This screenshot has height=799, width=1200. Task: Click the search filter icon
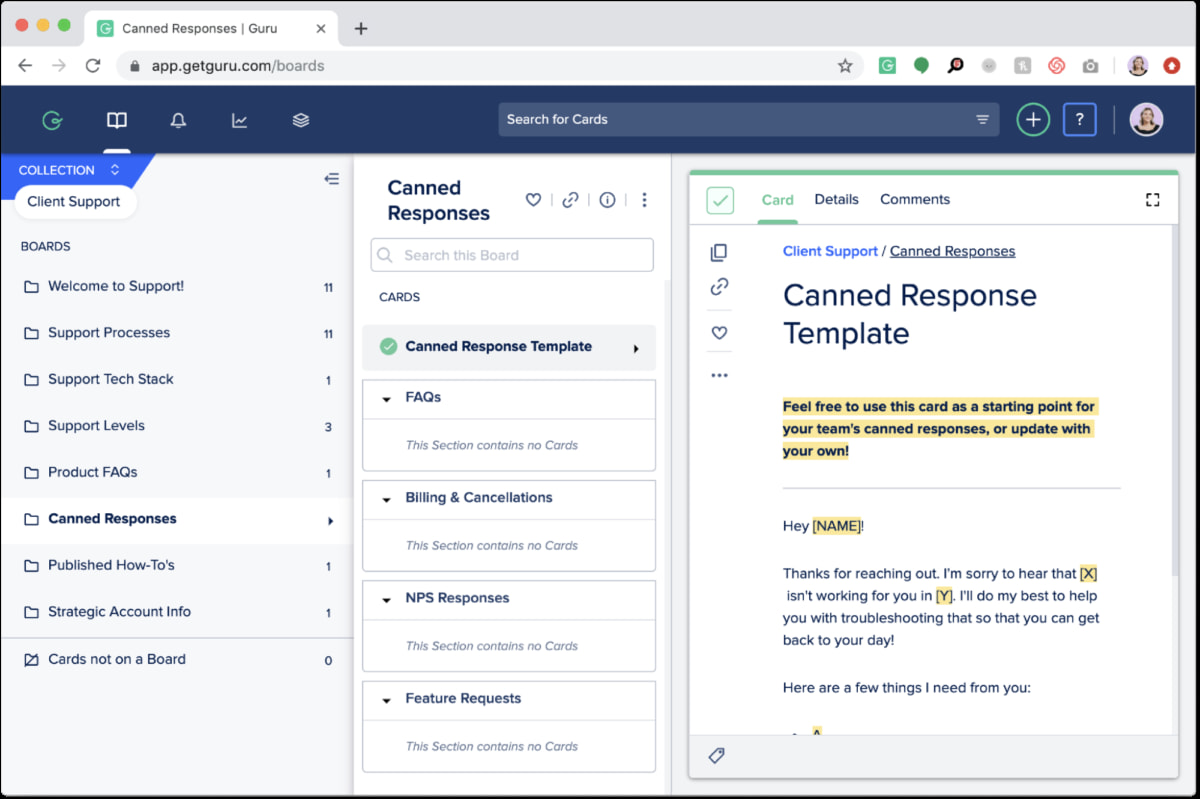coord(982,120)
